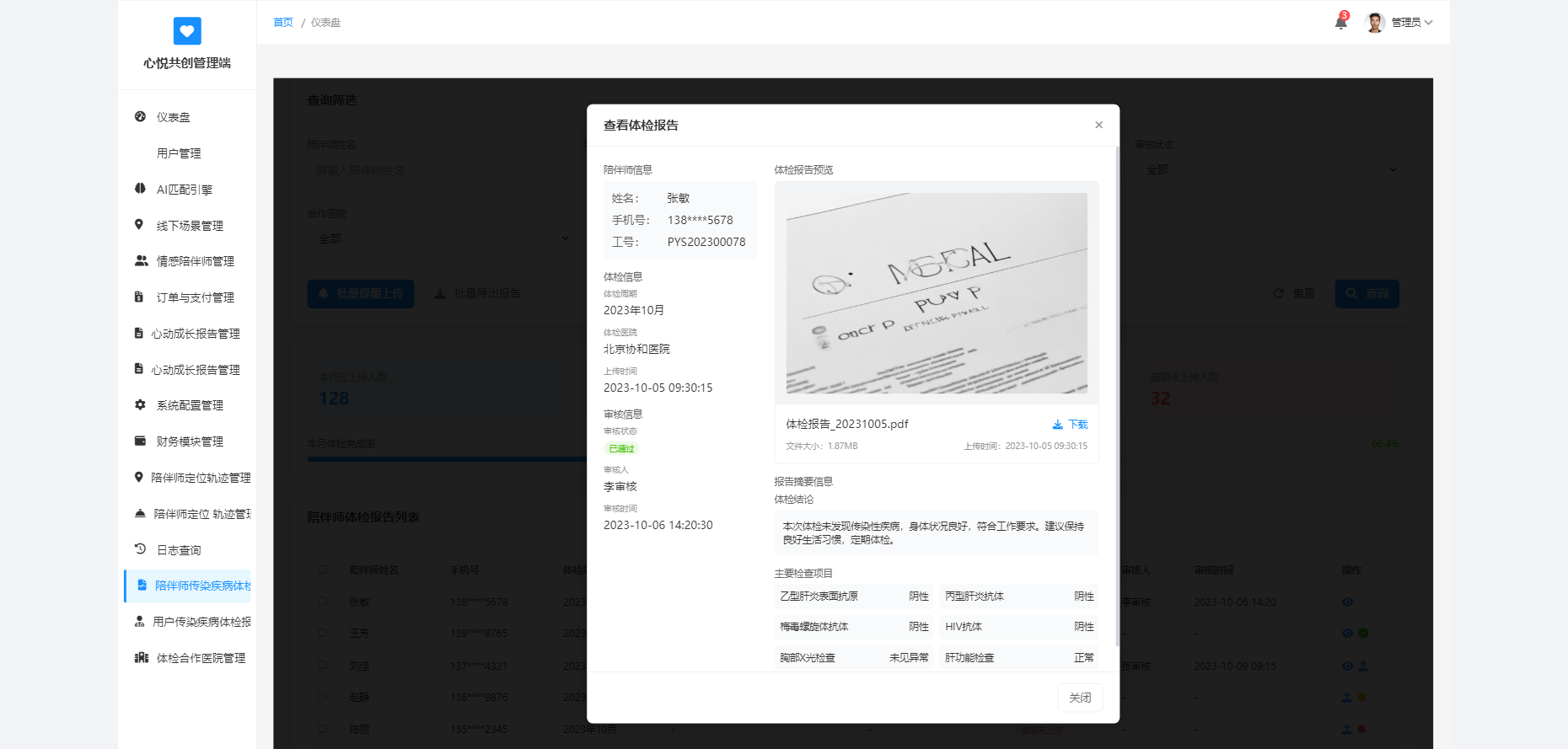Open the notification bell in the header
Viewport: 1568px width, 749px height.
click(x=1341, y=22)
